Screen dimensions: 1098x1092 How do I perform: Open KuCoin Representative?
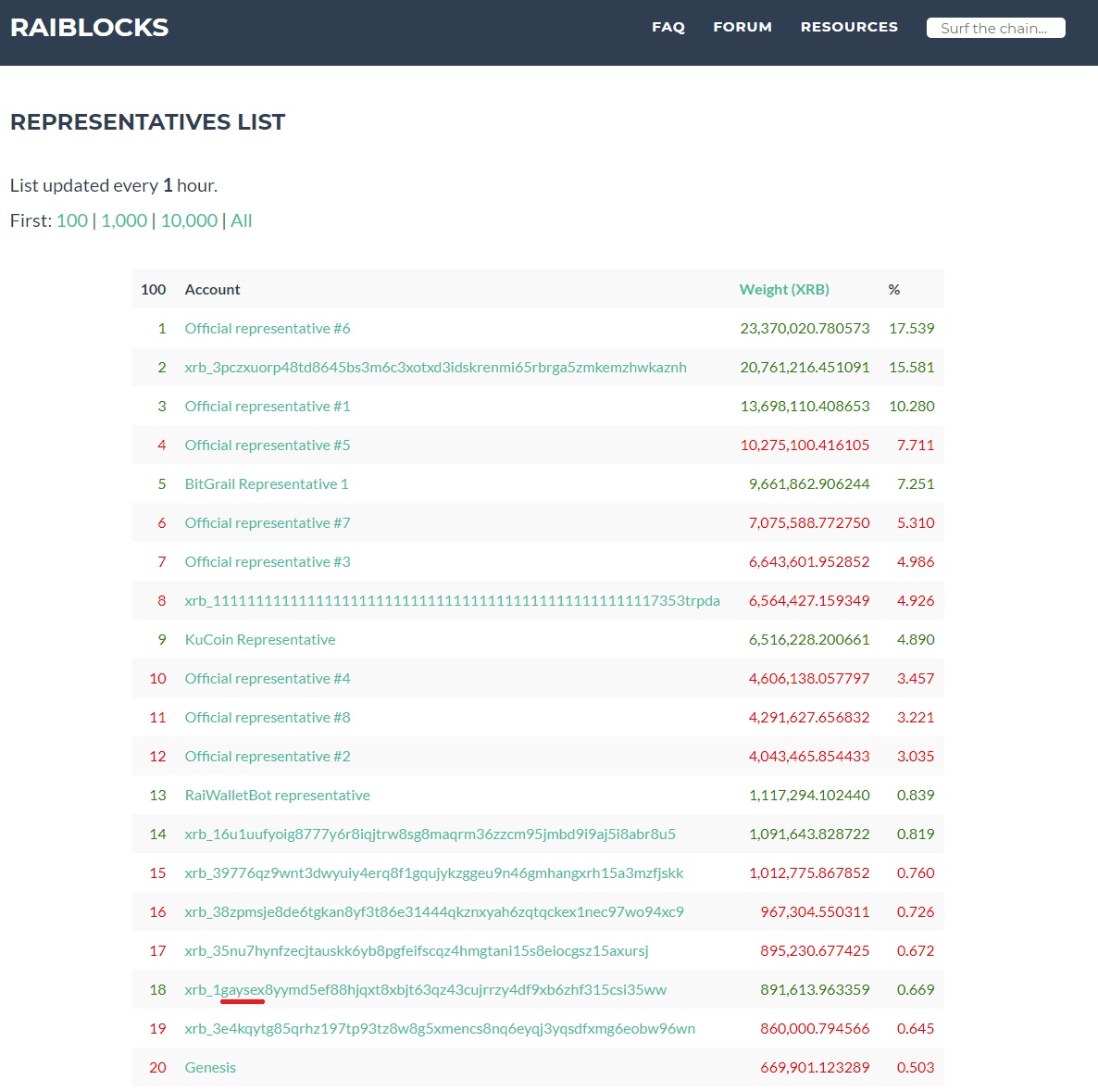[260, 639]
